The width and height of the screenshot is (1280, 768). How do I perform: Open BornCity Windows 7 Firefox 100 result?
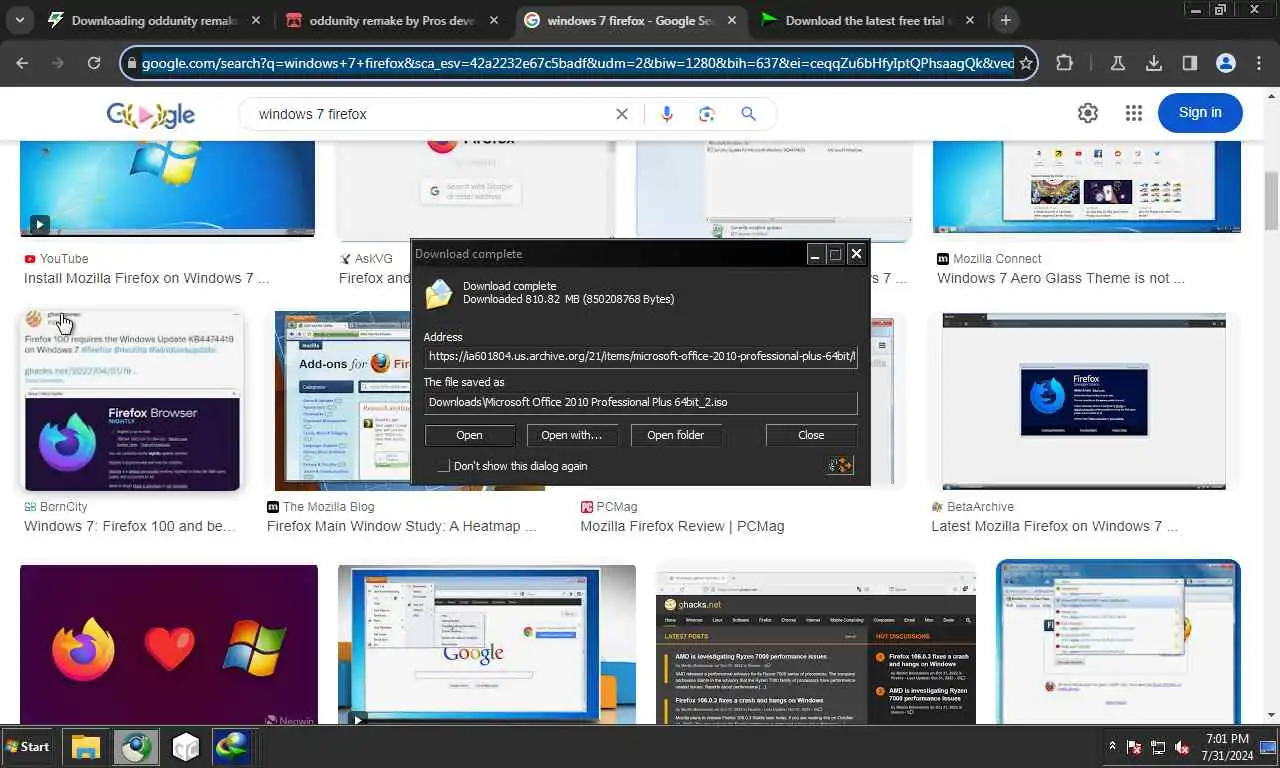pyautogui.click(x=130, y=526)
